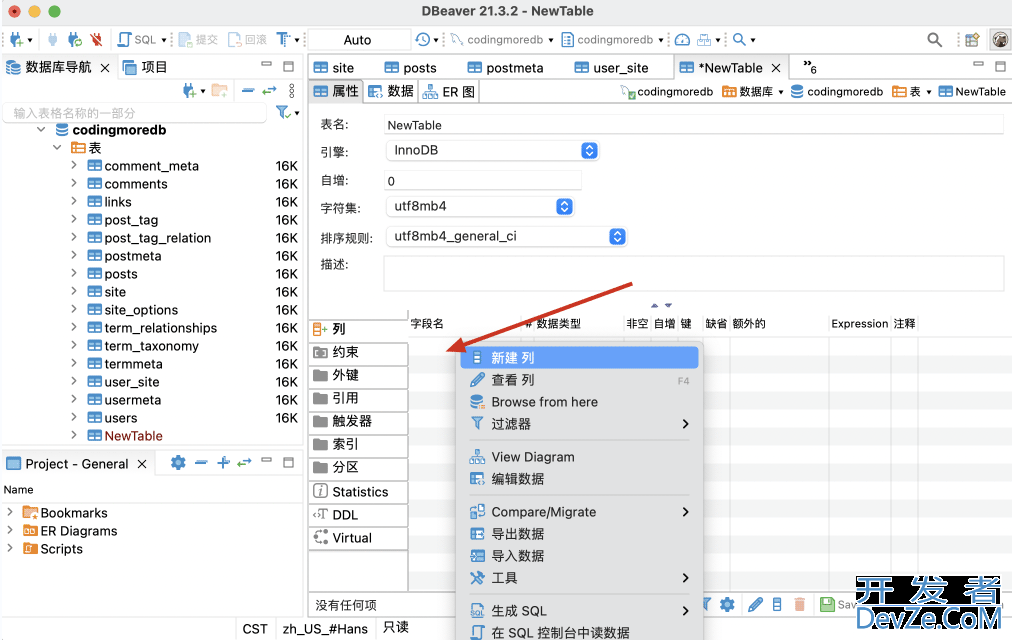Viewport: 1012px width, 640px height.
Task: Show hidden editor tabs overflow
Action: 809,66
